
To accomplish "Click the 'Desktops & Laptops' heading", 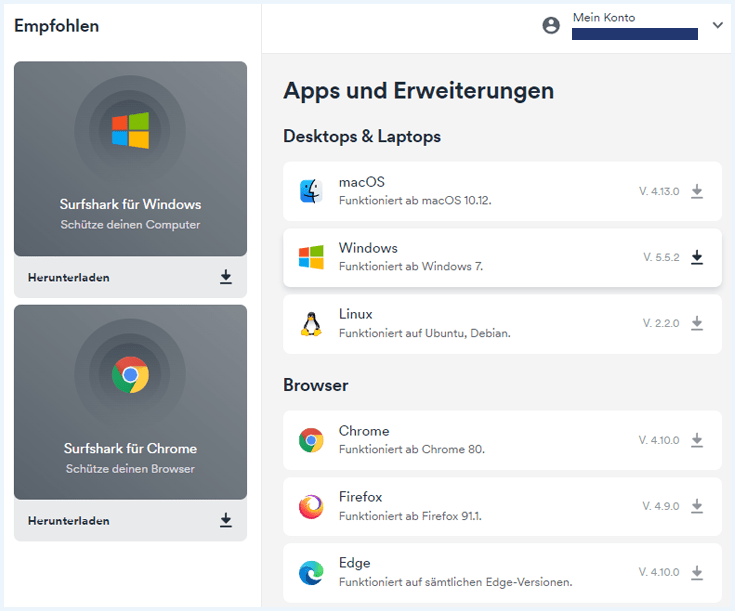I will click(x=362, y=136).
